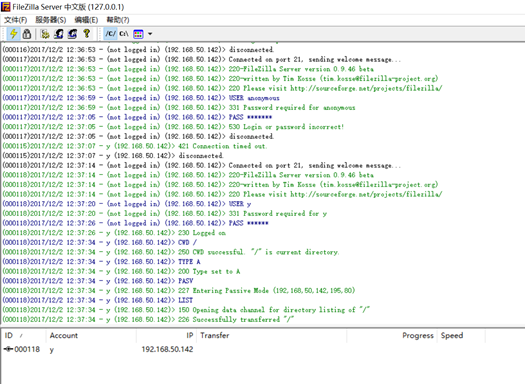Click the 'TYPE A' command log line

[102, 262]
